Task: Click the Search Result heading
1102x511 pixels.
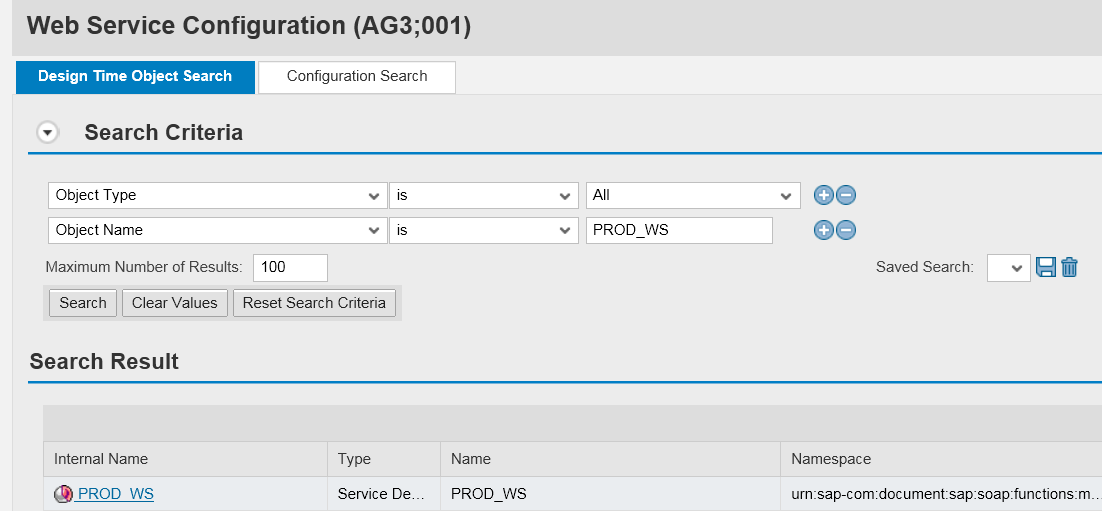Action: 104,361
